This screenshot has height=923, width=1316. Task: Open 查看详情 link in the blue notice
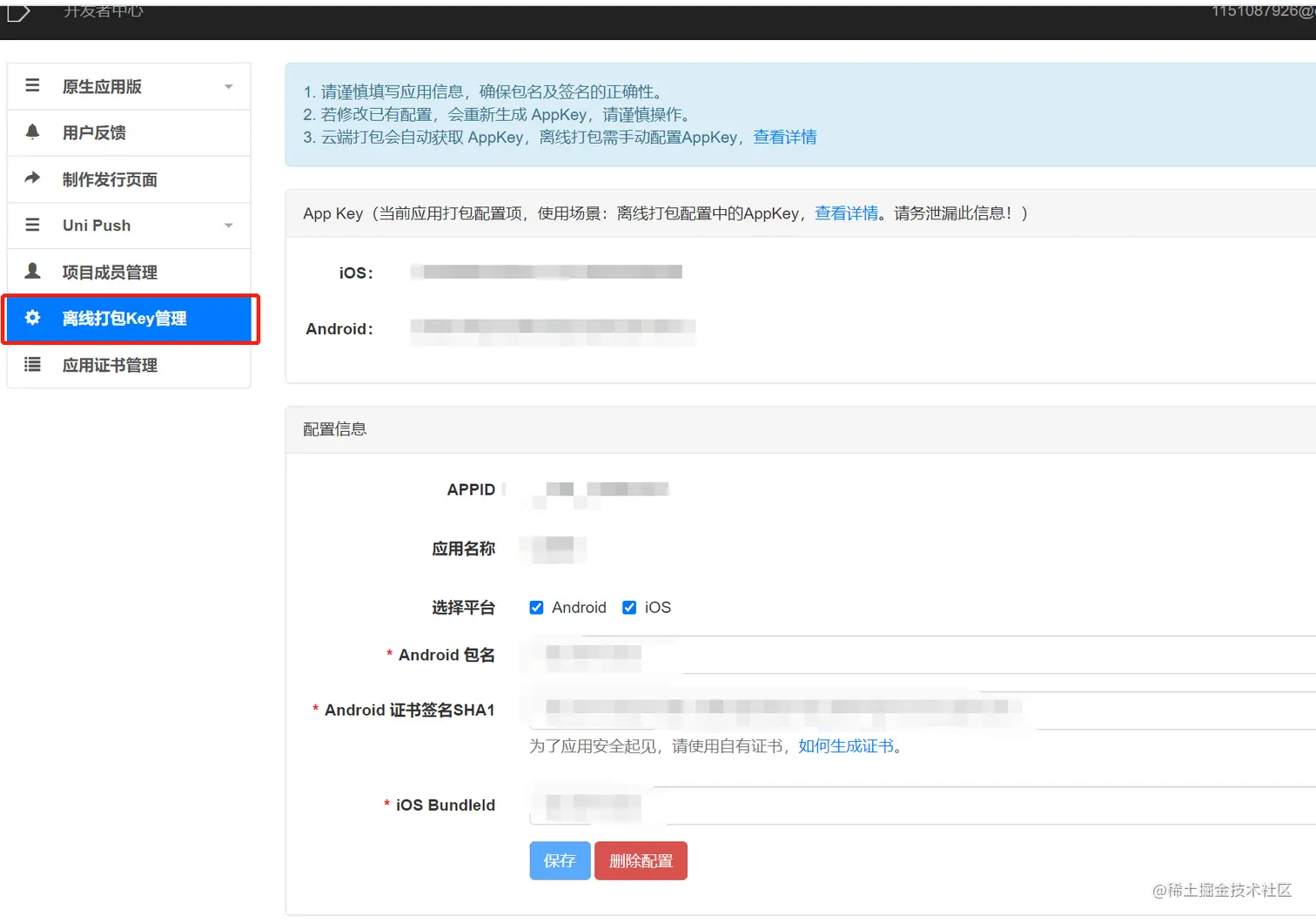(785, 137)
